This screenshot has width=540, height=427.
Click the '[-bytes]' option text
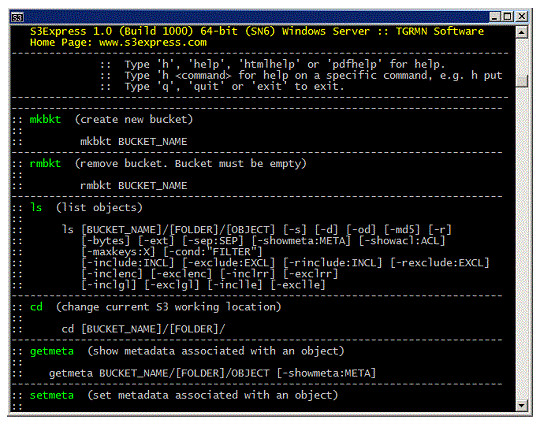(106, 241)
